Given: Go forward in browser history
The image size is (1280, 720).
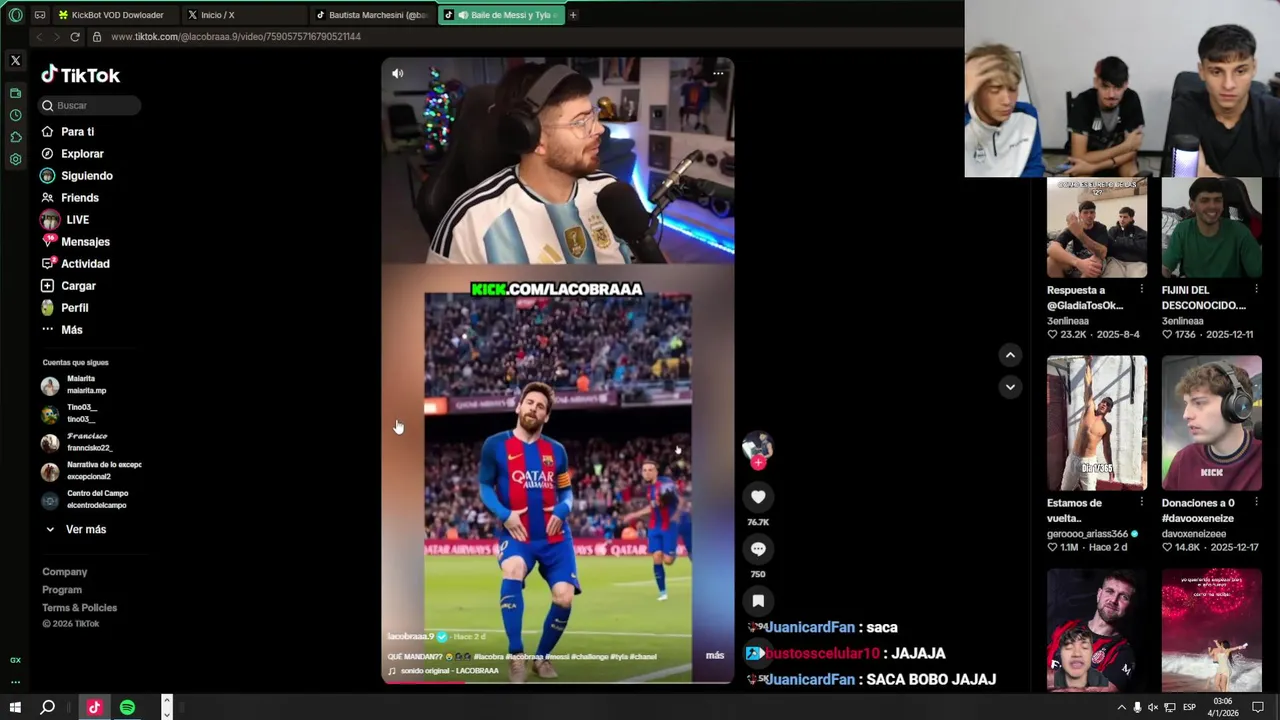Looking at the screenshot, I should click(x=56, y=37).
